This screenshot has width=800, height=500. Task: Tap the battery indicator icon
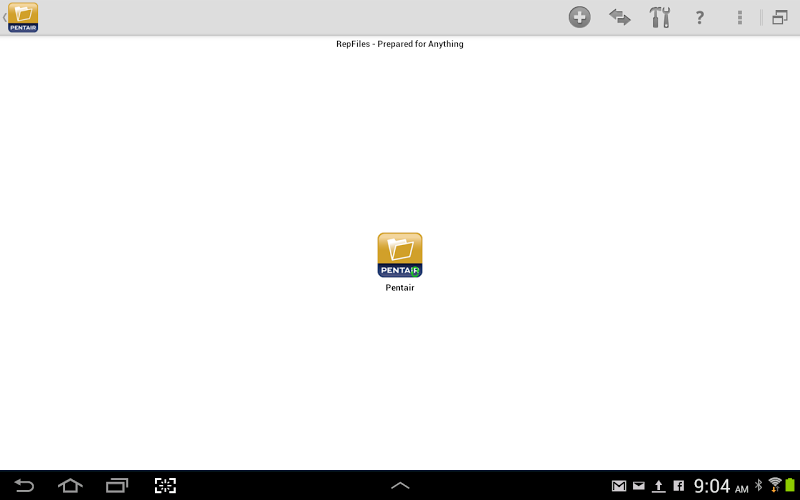[790, 485]
